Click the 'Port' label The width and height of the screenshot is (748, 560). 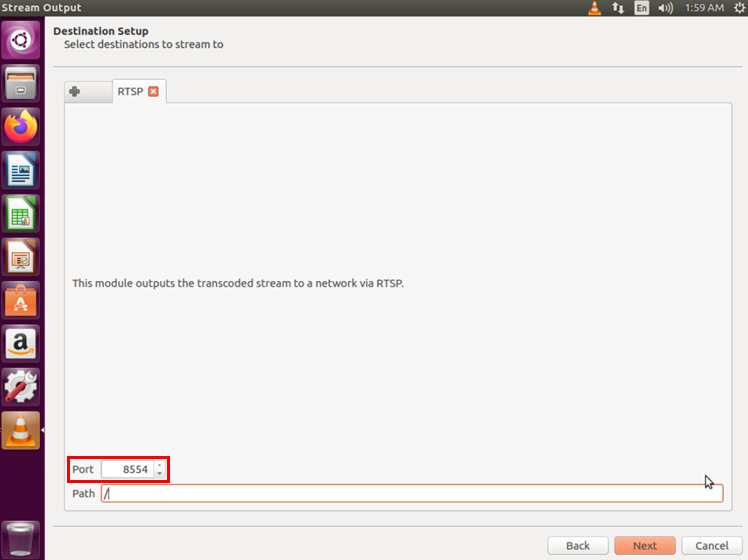pos(83,469)
